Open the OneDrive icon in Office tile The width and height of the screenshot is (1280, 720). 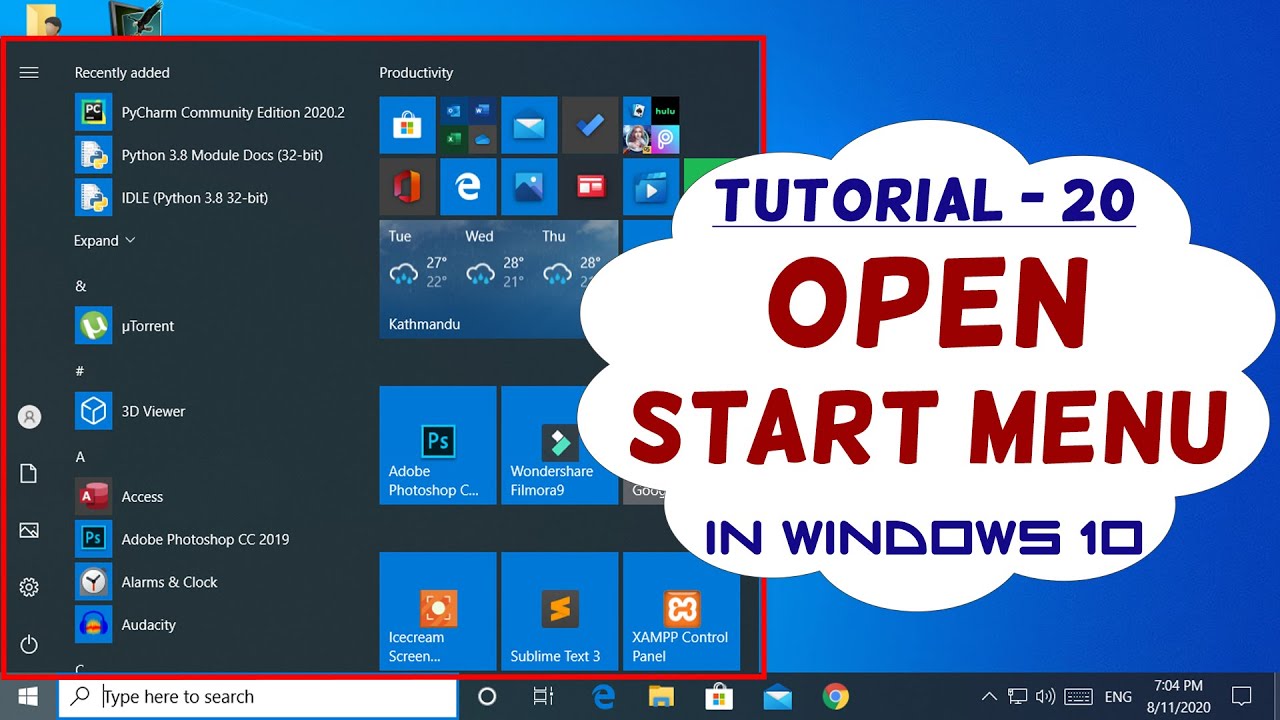click(482, 139)
